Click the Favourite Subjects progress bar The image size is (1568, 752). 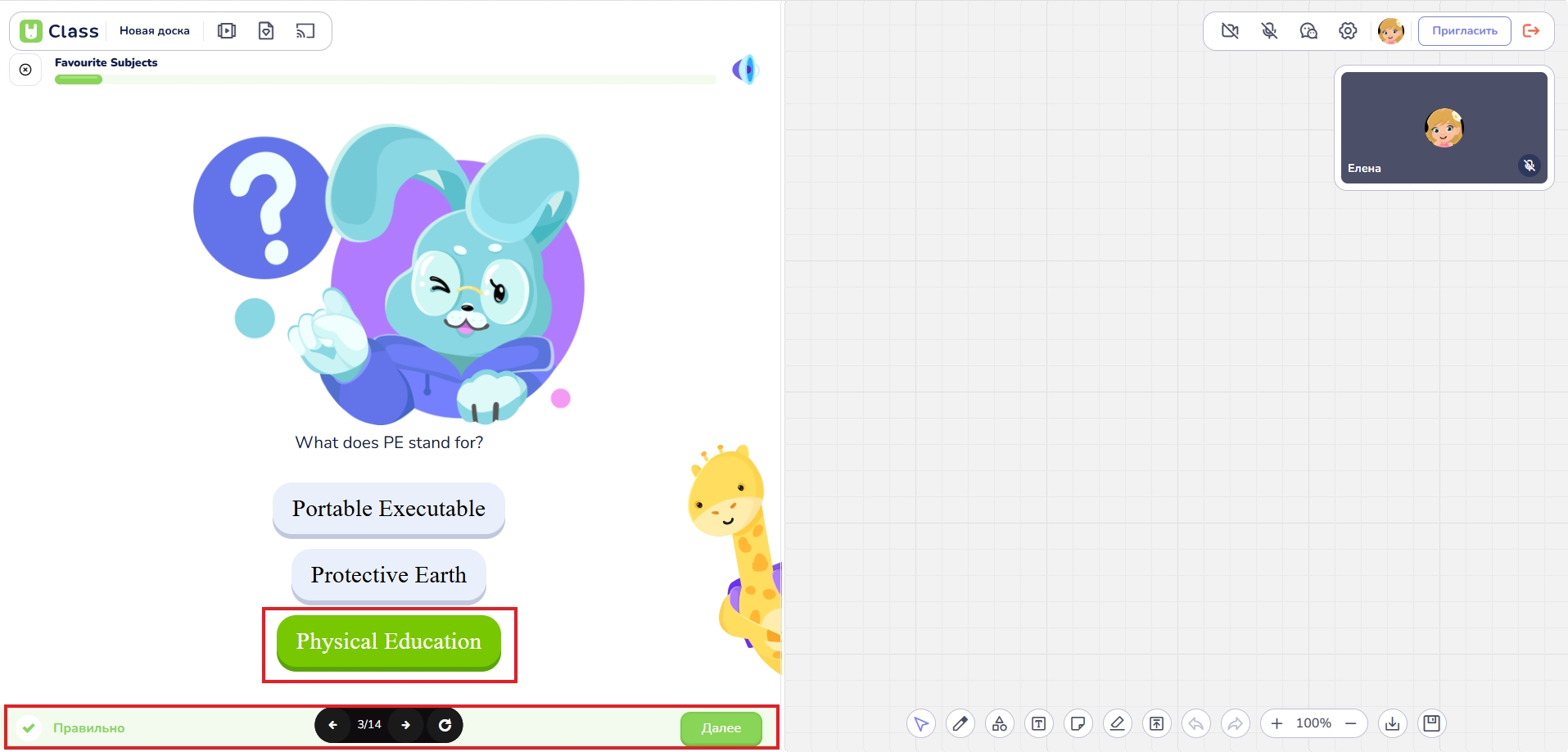pos(385,79)
